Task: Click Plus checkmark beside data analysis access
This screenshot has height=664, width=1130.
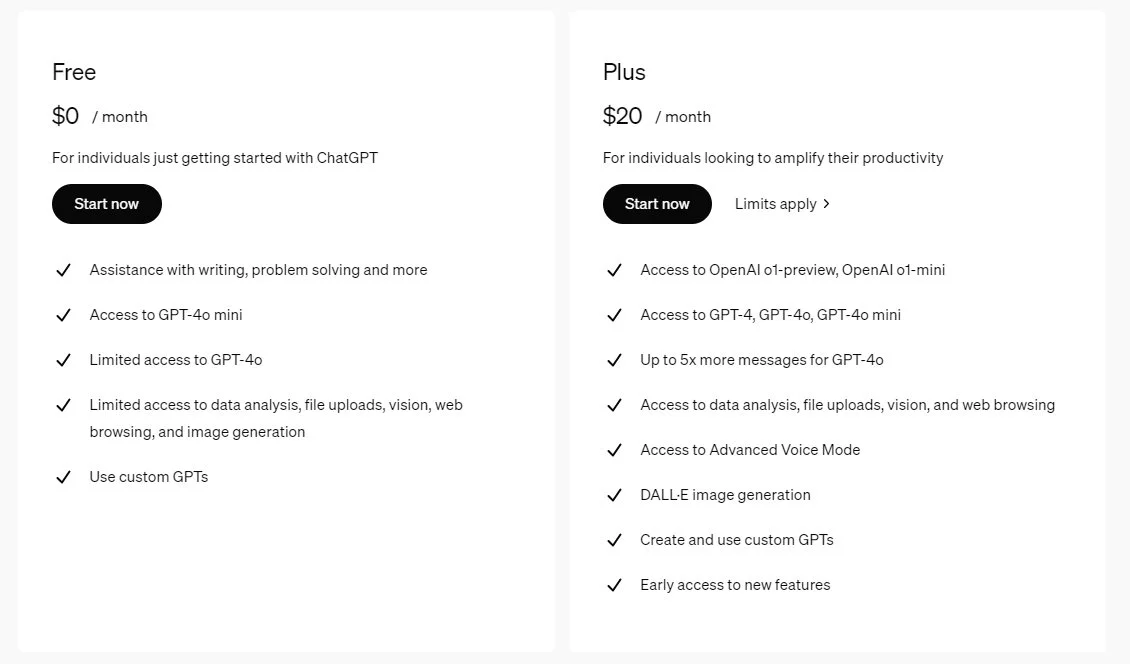Action: (614, 405)
